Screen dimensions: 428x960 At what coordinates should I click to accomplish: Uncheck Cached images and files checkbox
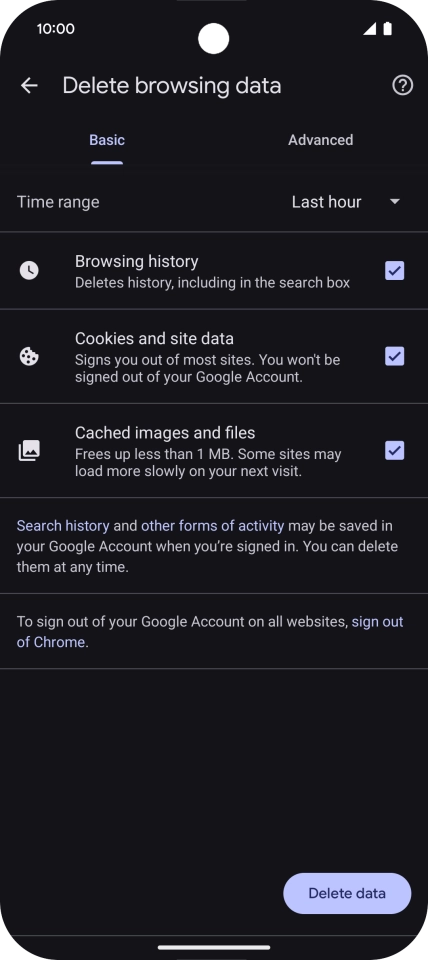[394, 451]
